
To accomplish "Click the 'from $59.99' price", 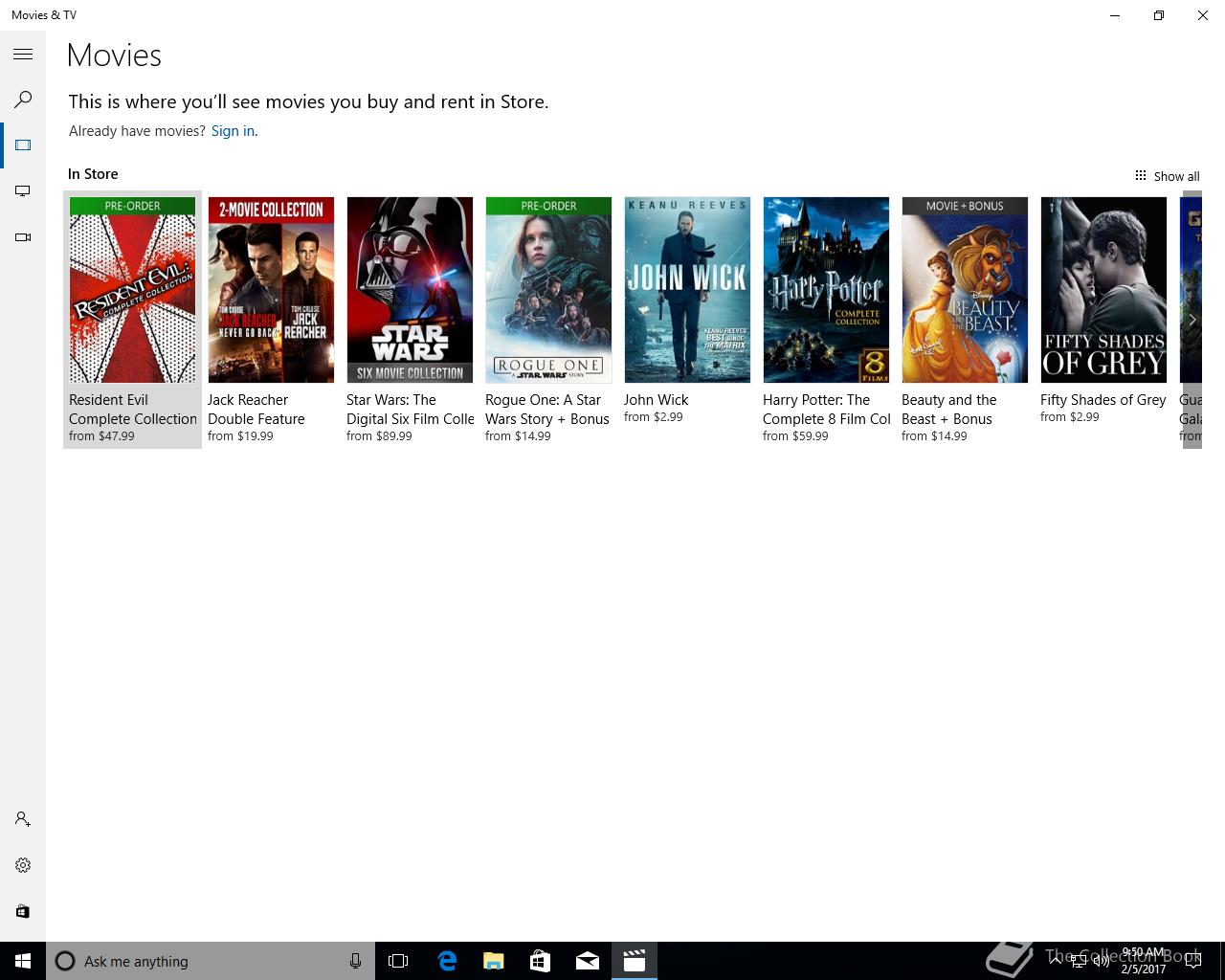I will click(795, 436).
